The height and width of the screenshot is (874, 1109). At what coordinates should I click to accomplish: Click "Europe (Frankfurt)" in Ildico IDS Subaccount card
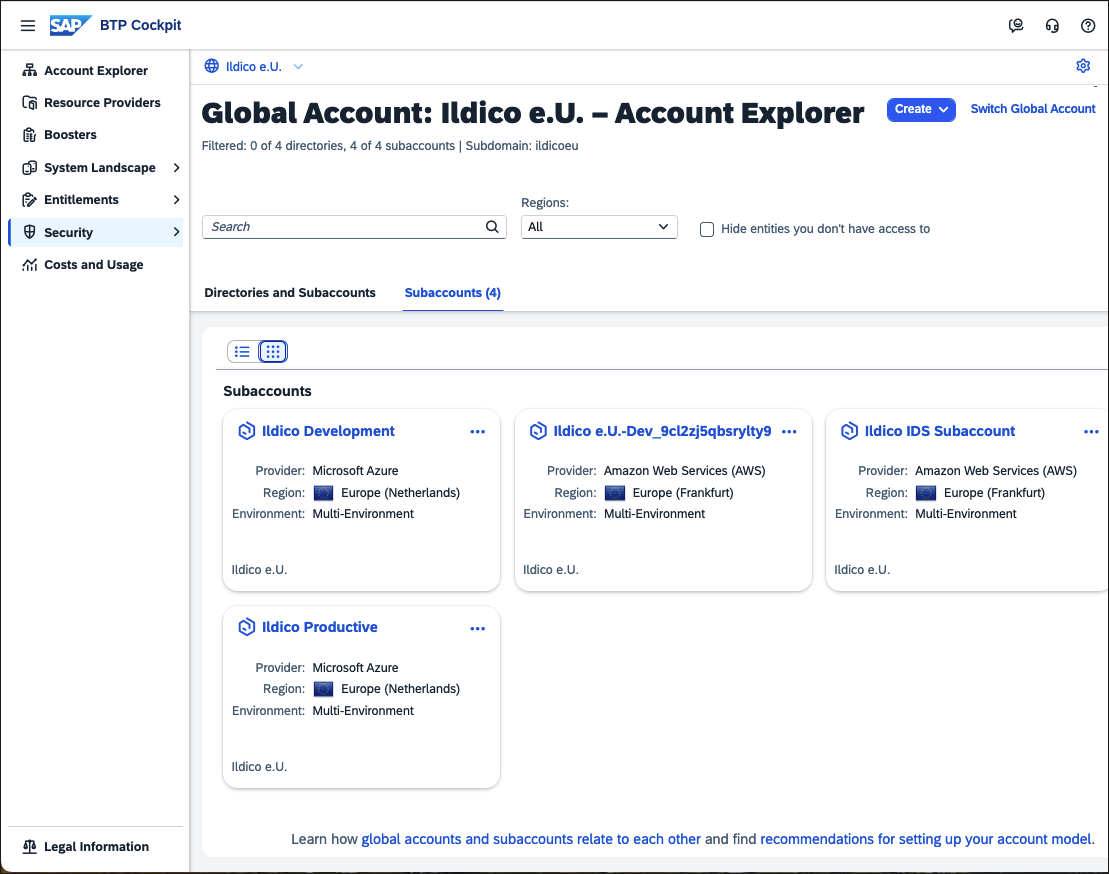[994, 493]
